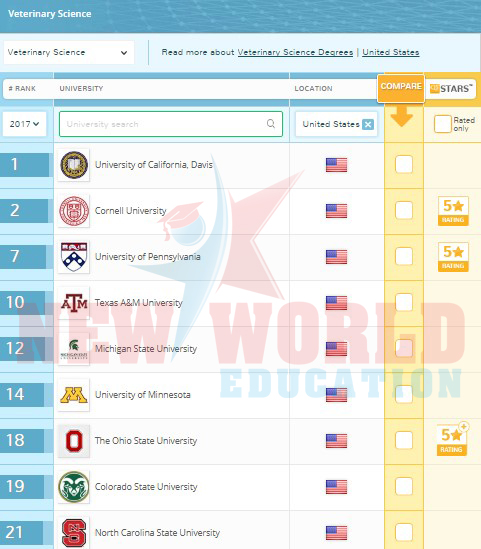The width and height of the screenshot is (481, 549).
Task: Open the Cornell University page
Action: (131, 211)
